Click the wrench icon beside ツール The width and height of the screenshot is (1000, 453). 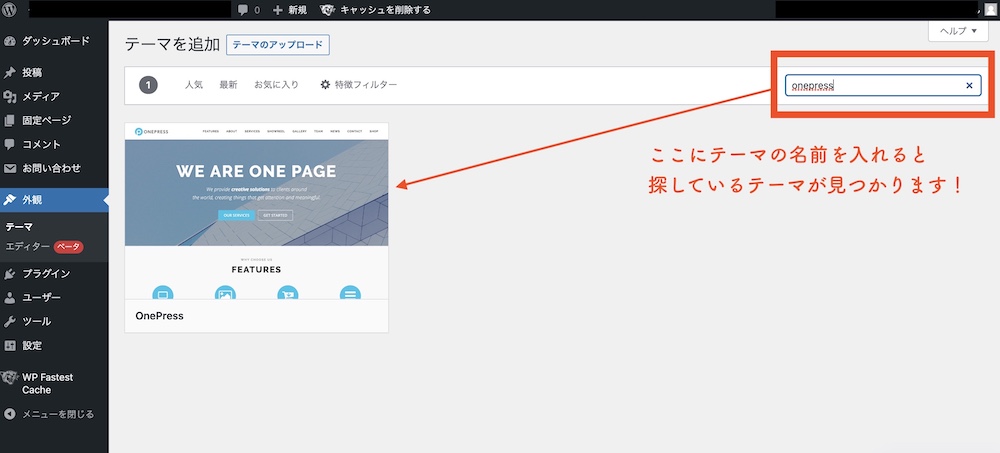pos(10,322)
